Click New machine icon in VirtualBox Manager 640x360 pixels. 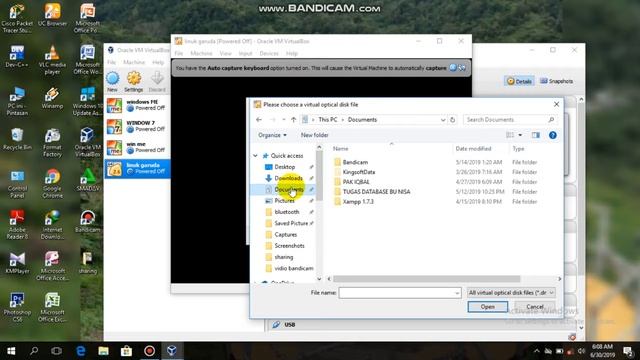point(112,81)
